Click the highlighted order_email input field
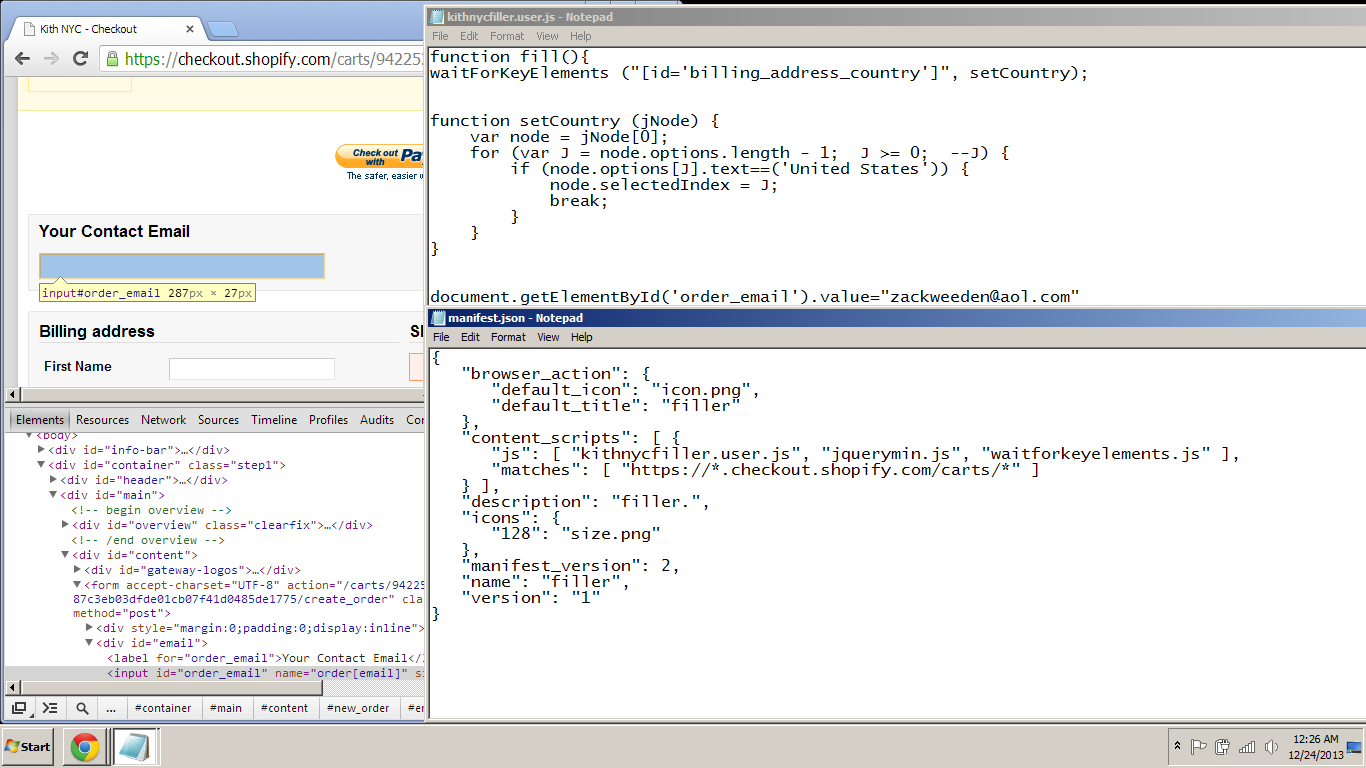Viewport: 1366px width, 768px height. 182,266
